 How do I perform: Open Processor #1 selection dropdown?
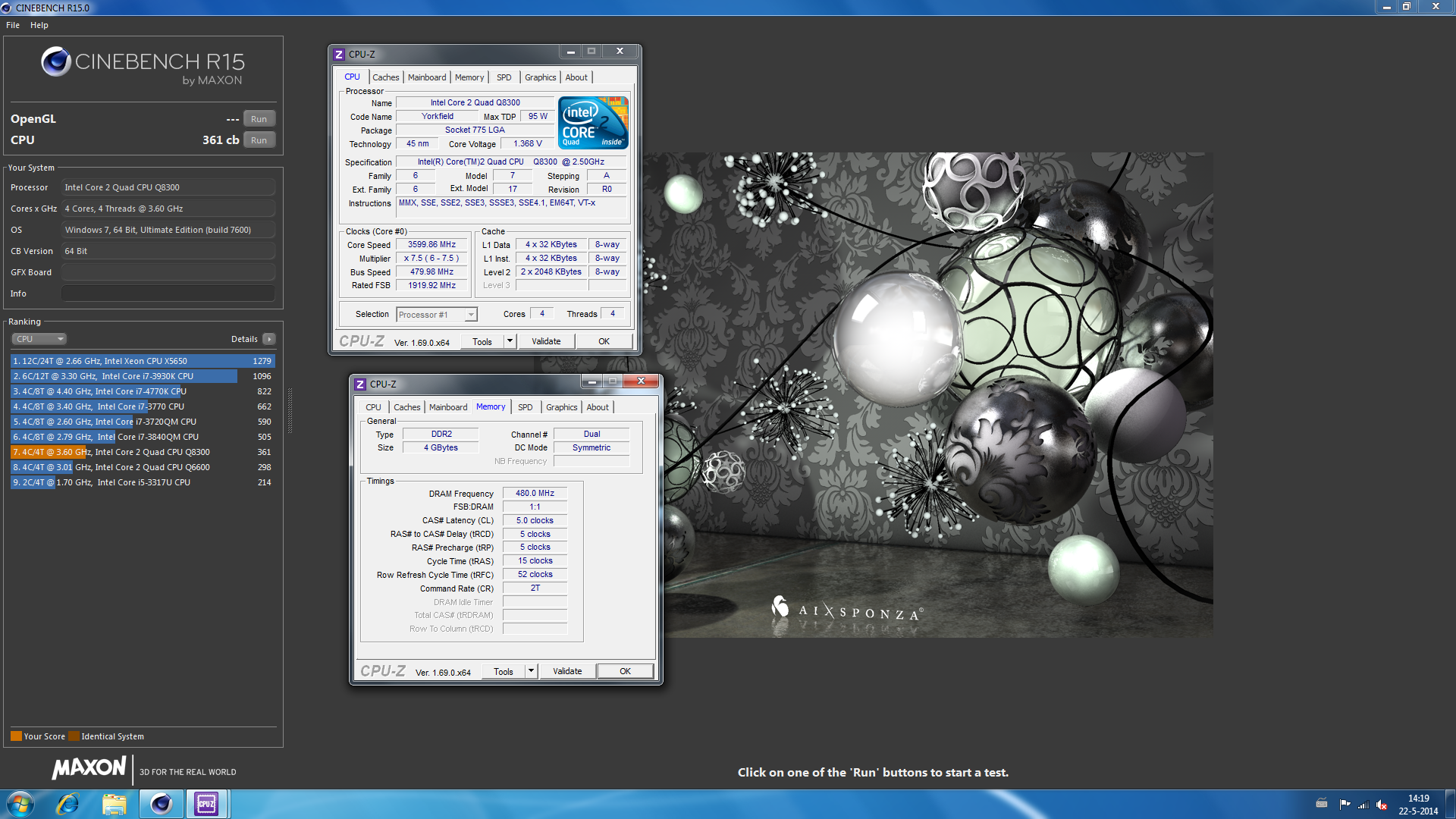(437, 315)
